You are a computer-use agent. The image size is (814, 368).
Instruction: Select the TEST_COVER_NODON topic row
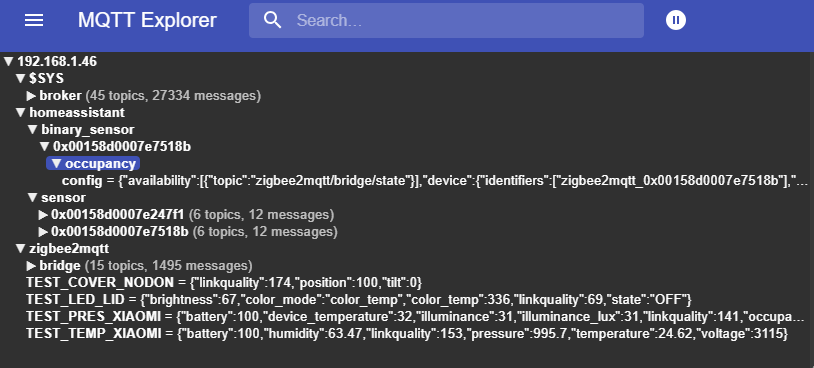pos(224,283)
